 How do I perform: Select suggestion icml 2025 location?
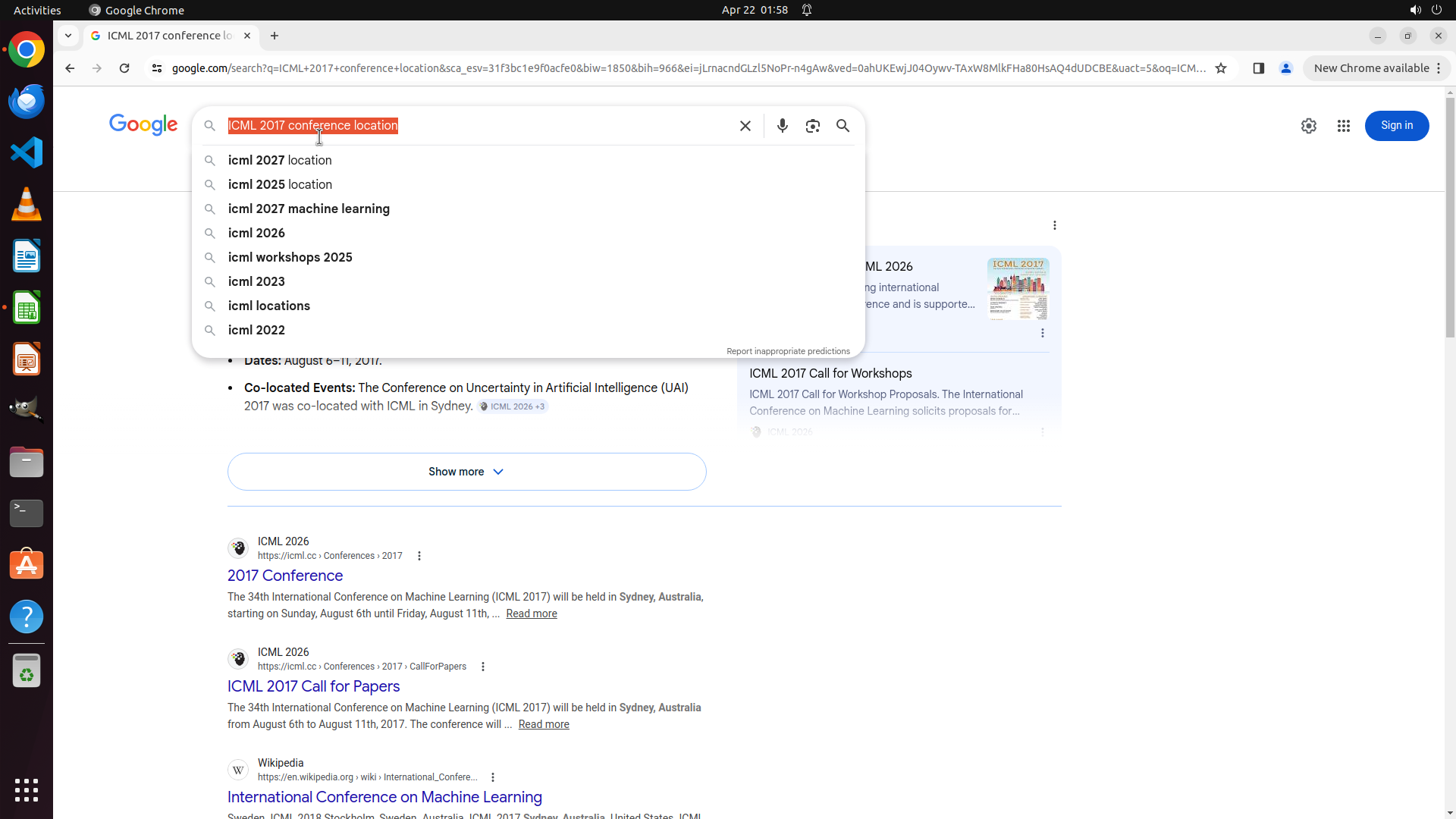(280, 184)
